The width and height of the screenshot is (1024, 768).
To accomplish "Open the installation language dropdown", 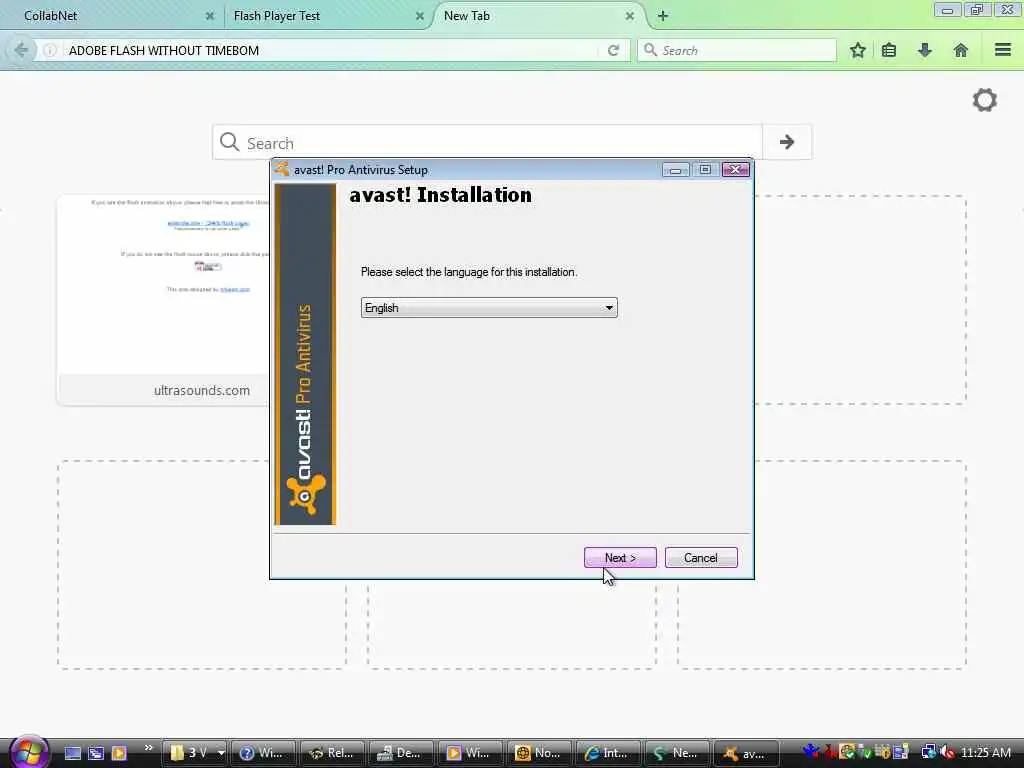I will (488, 308).
